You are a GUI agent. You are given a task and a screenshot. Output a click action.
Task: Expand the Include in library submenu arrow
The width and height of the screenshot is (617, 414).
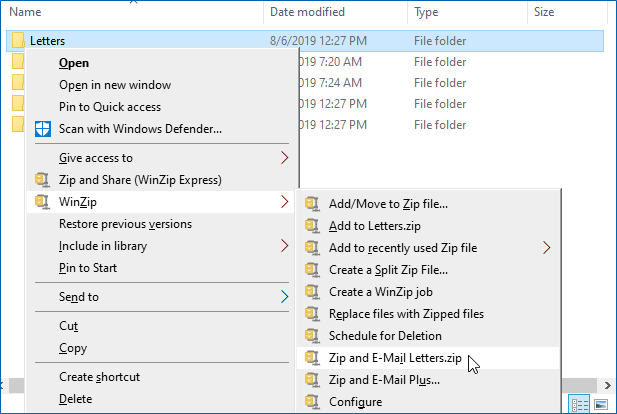tap(284, 246)
